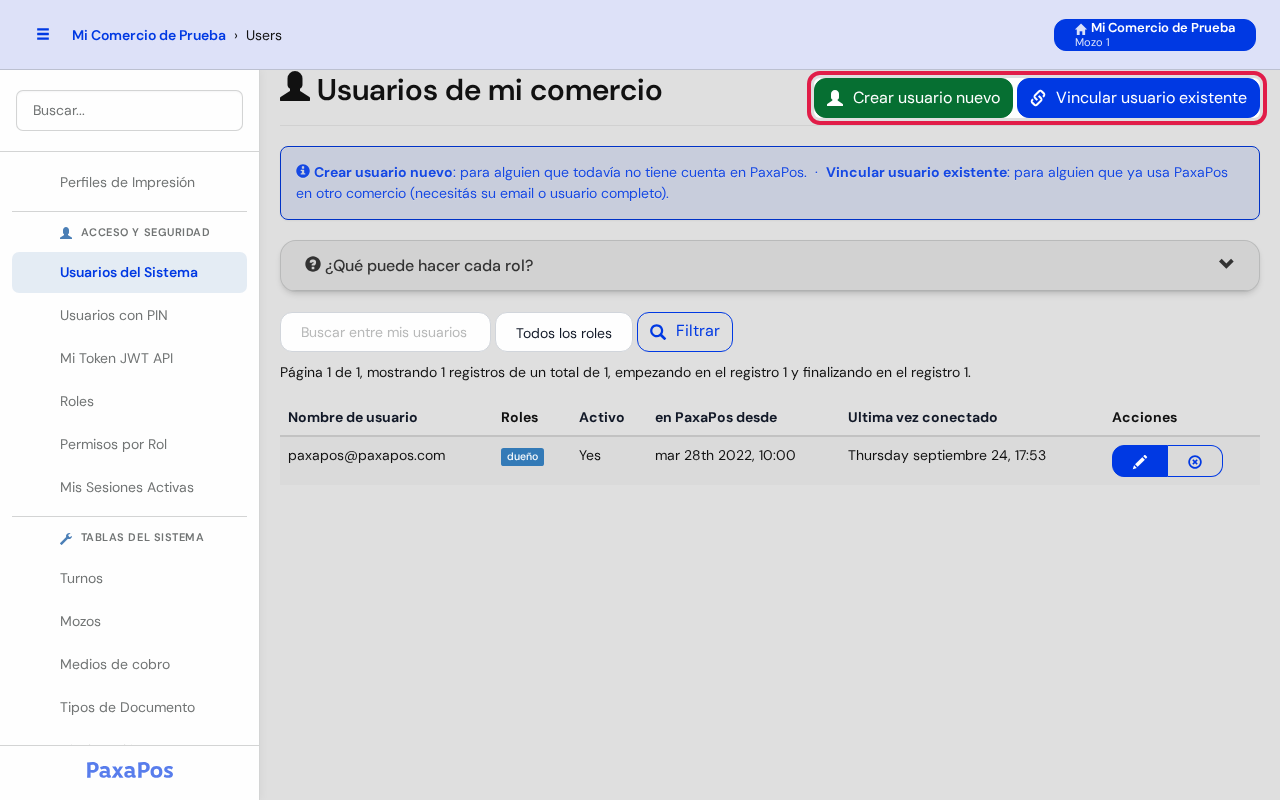Toggle the hamburger sidebar menu icon

[43, 34]
